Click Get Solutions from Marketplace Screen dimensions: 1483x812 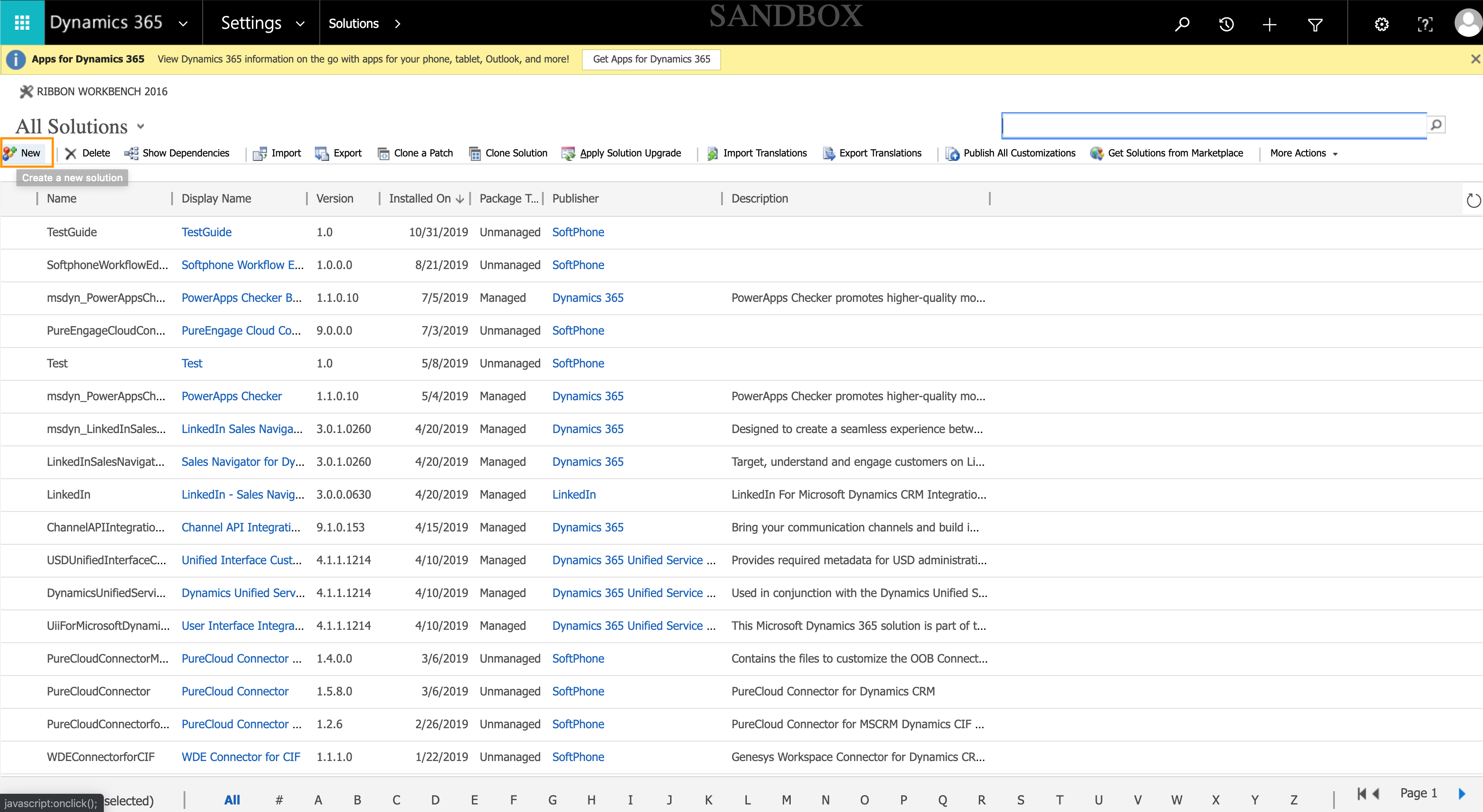coord(1166,153)
